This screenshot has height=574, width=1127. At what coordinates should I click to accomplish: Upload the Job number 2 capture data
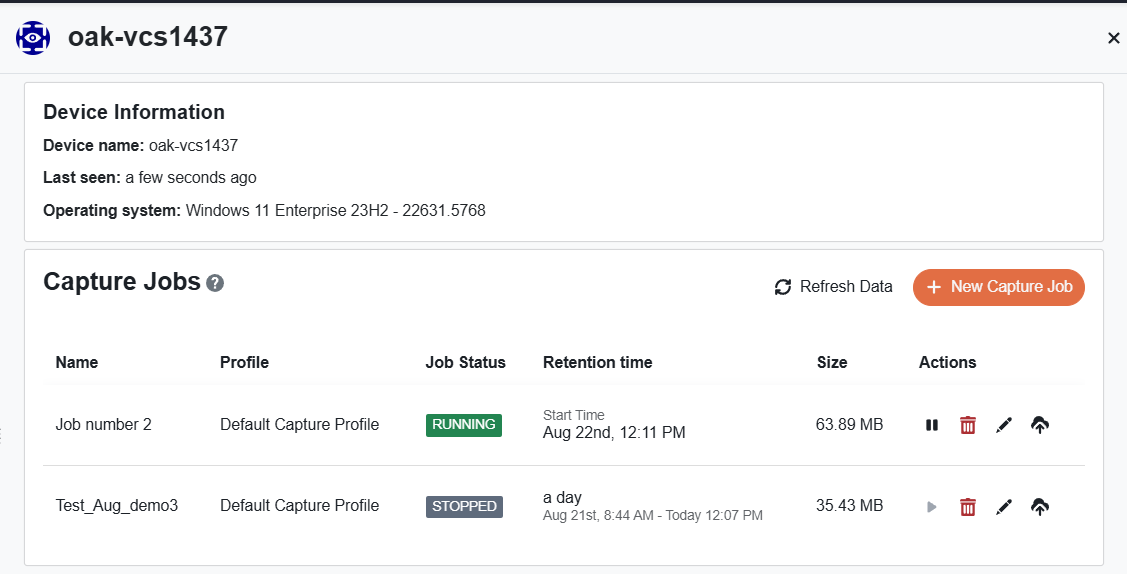(x=1040, y=425)
